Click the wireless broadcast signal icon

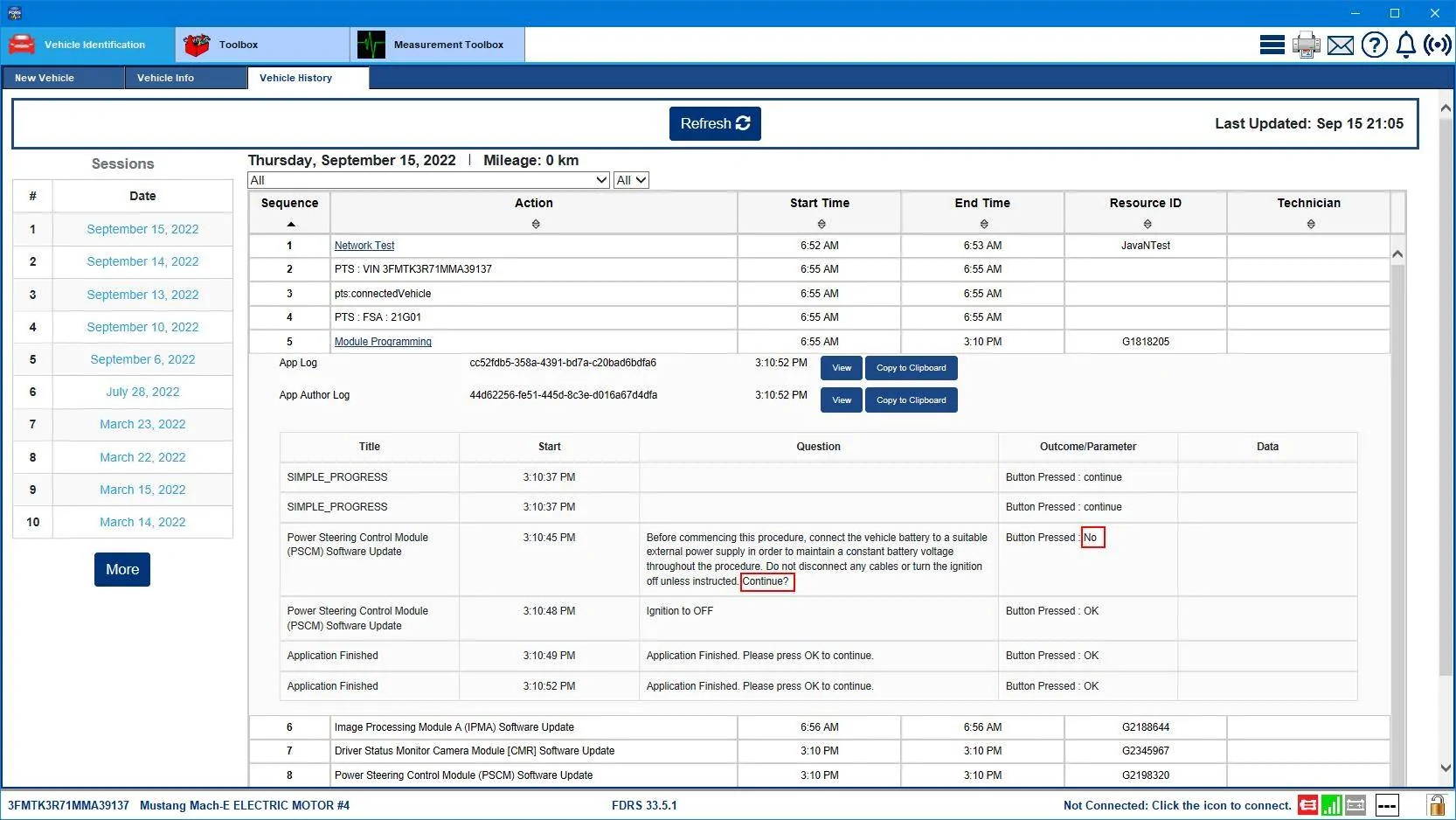(x=1437, y=45)
